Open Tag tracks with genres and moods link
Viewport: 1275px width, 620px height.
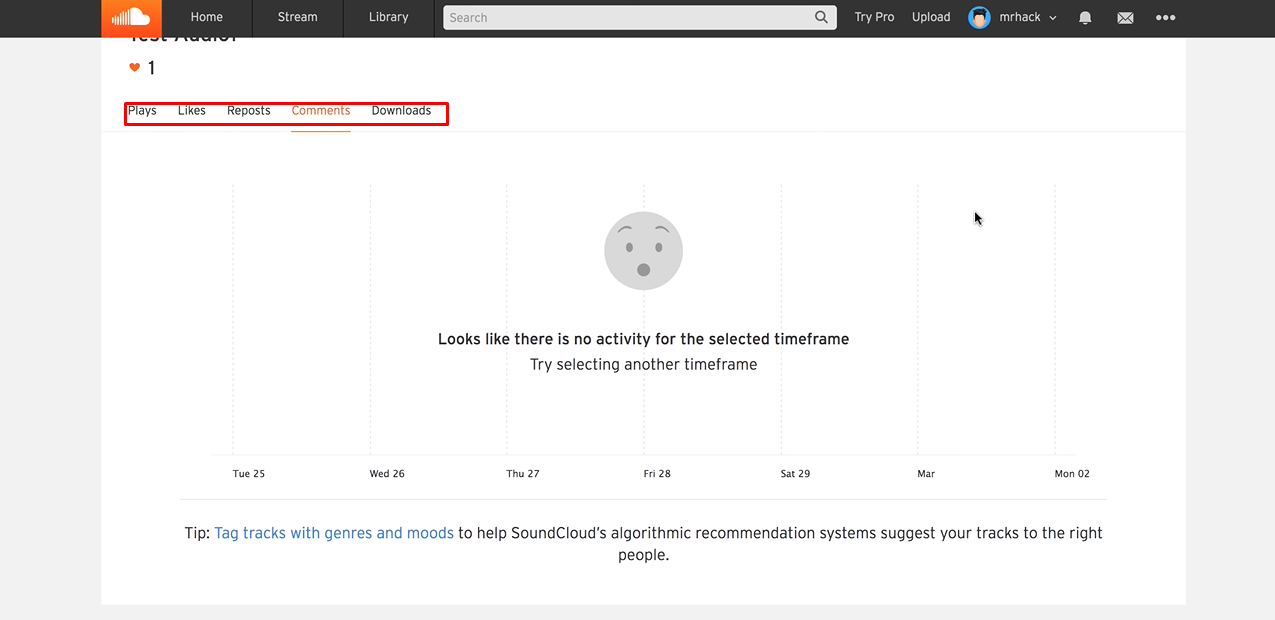click(x=333, y=533)
